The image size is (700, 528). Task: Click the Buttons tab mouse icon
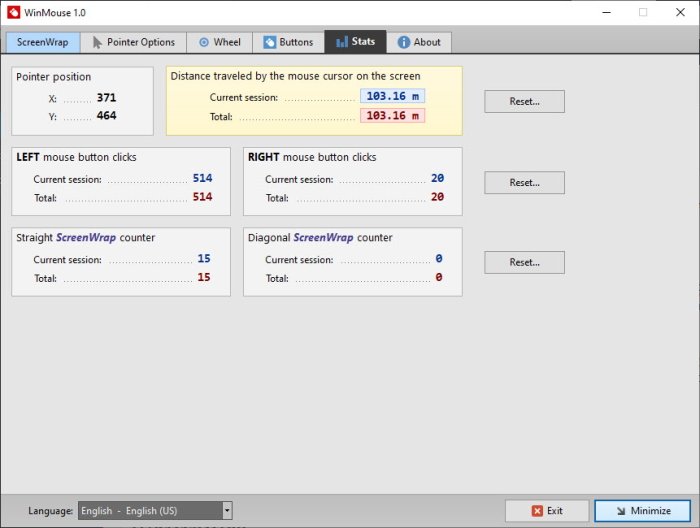pyautogui.click(x=270, y=42)
